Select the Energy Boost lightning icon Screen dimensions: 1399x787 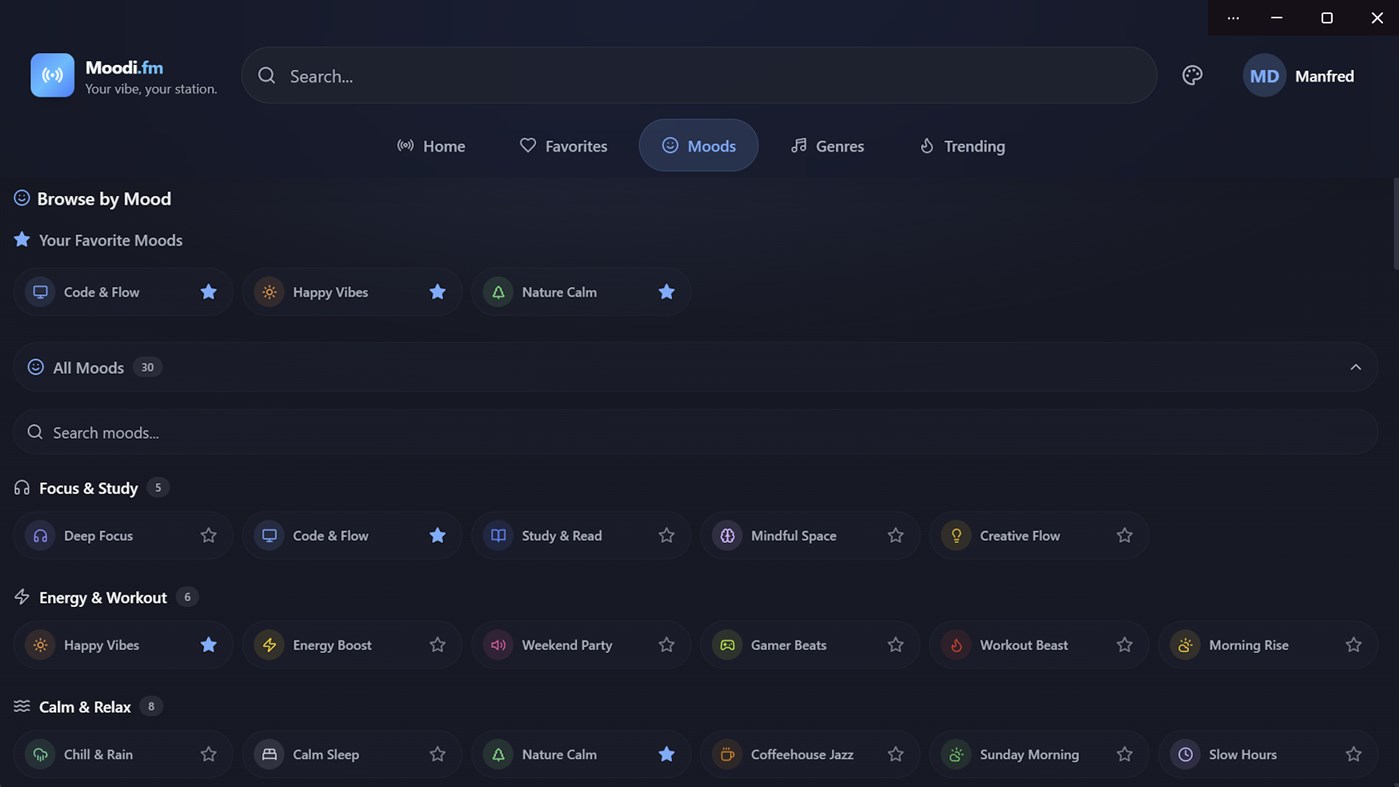tap(269, 645)
